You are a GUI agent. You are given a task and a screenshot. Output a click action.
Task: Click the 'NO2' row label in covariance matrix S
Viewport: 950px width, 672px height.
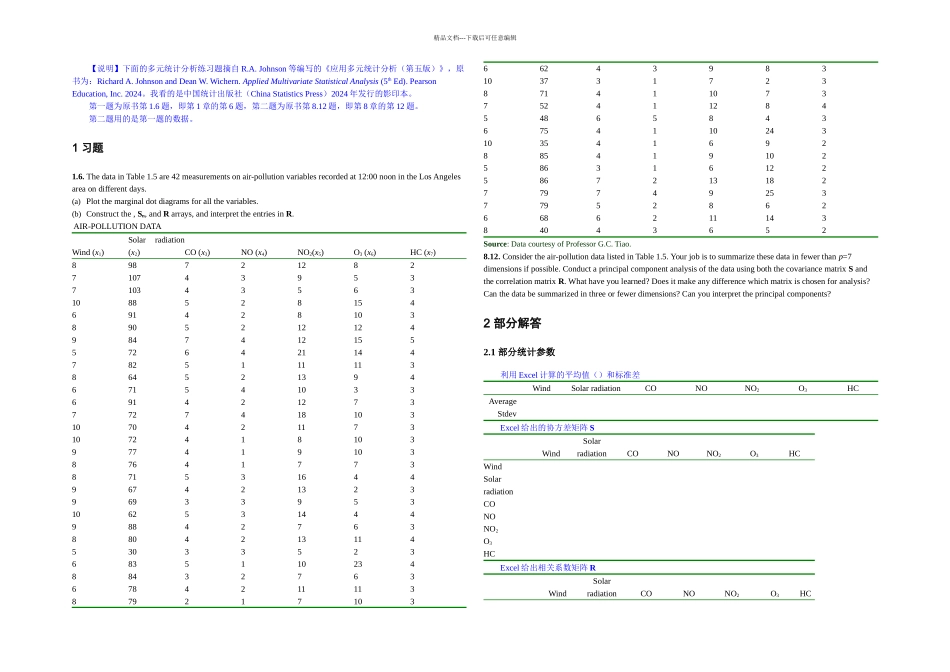pyautogui.click(x=491, y=529)
